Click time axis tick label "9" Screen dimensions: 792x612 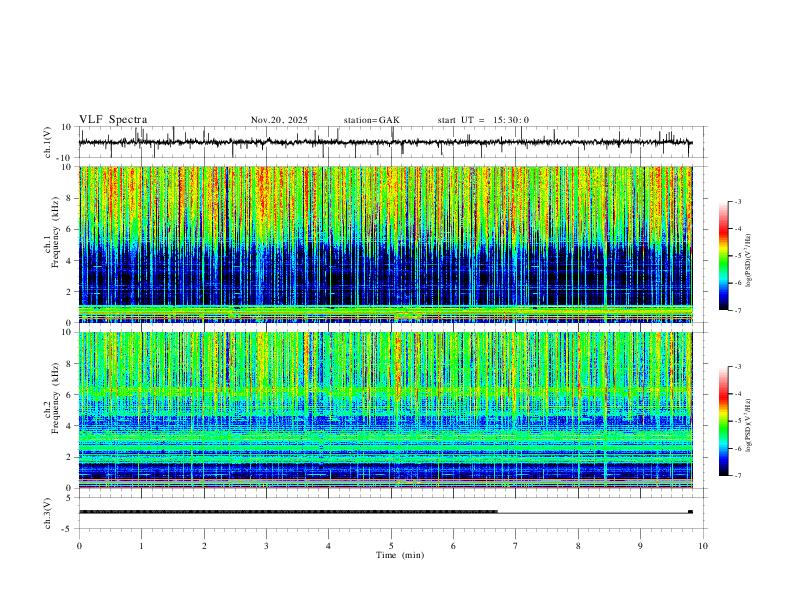click(640, 546)
